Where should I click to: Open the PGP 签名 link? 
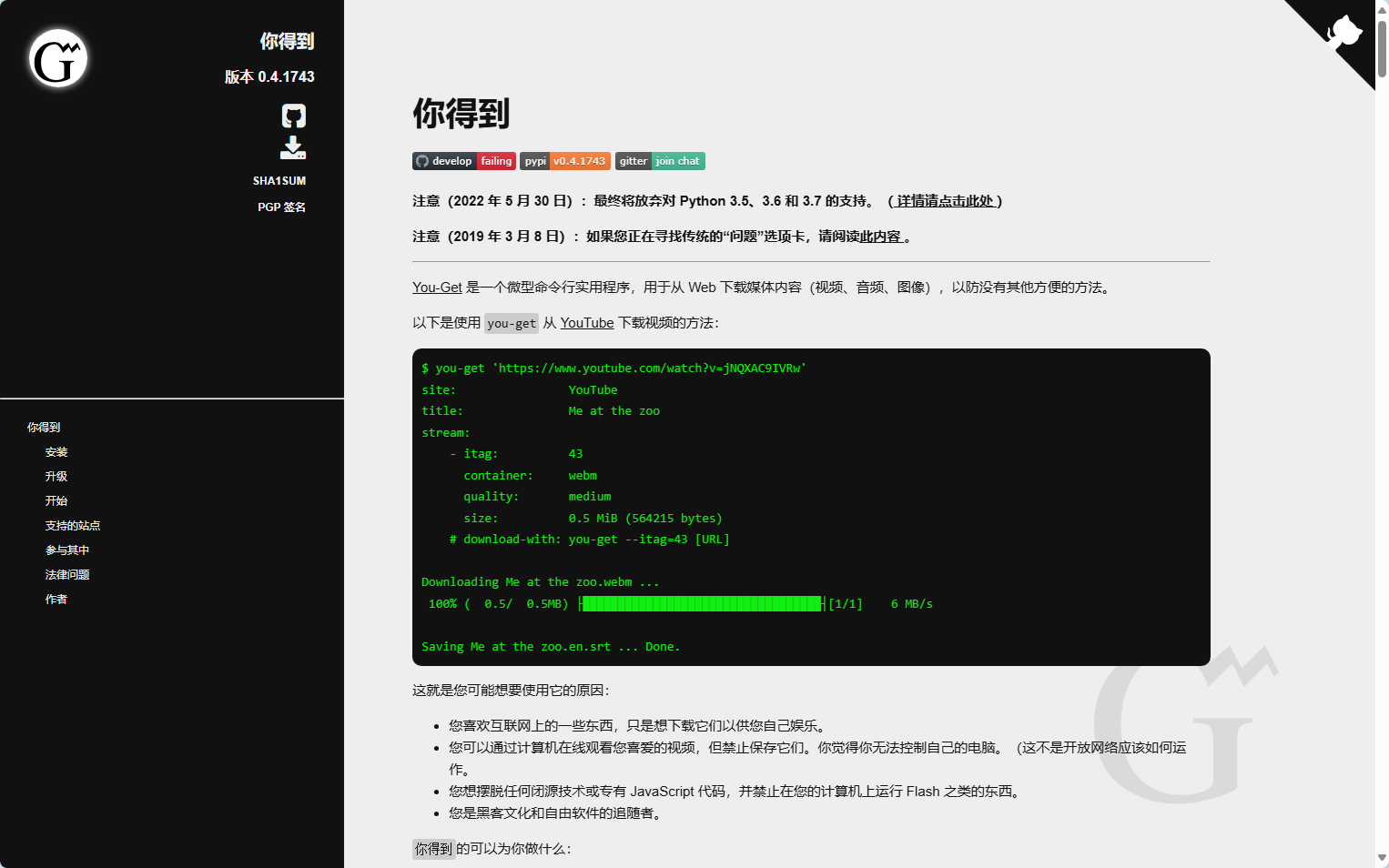coord(281,207)
